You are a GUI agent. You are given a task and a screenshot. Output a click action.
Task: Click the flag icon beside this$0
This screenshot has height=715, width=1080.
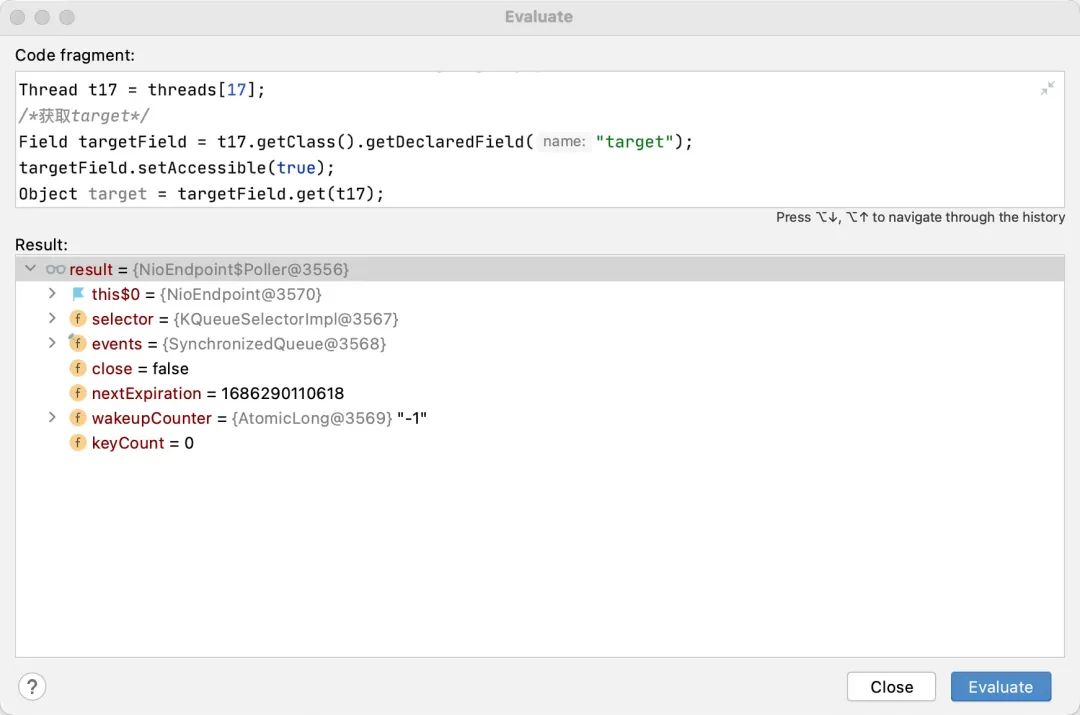pos(78,294)
